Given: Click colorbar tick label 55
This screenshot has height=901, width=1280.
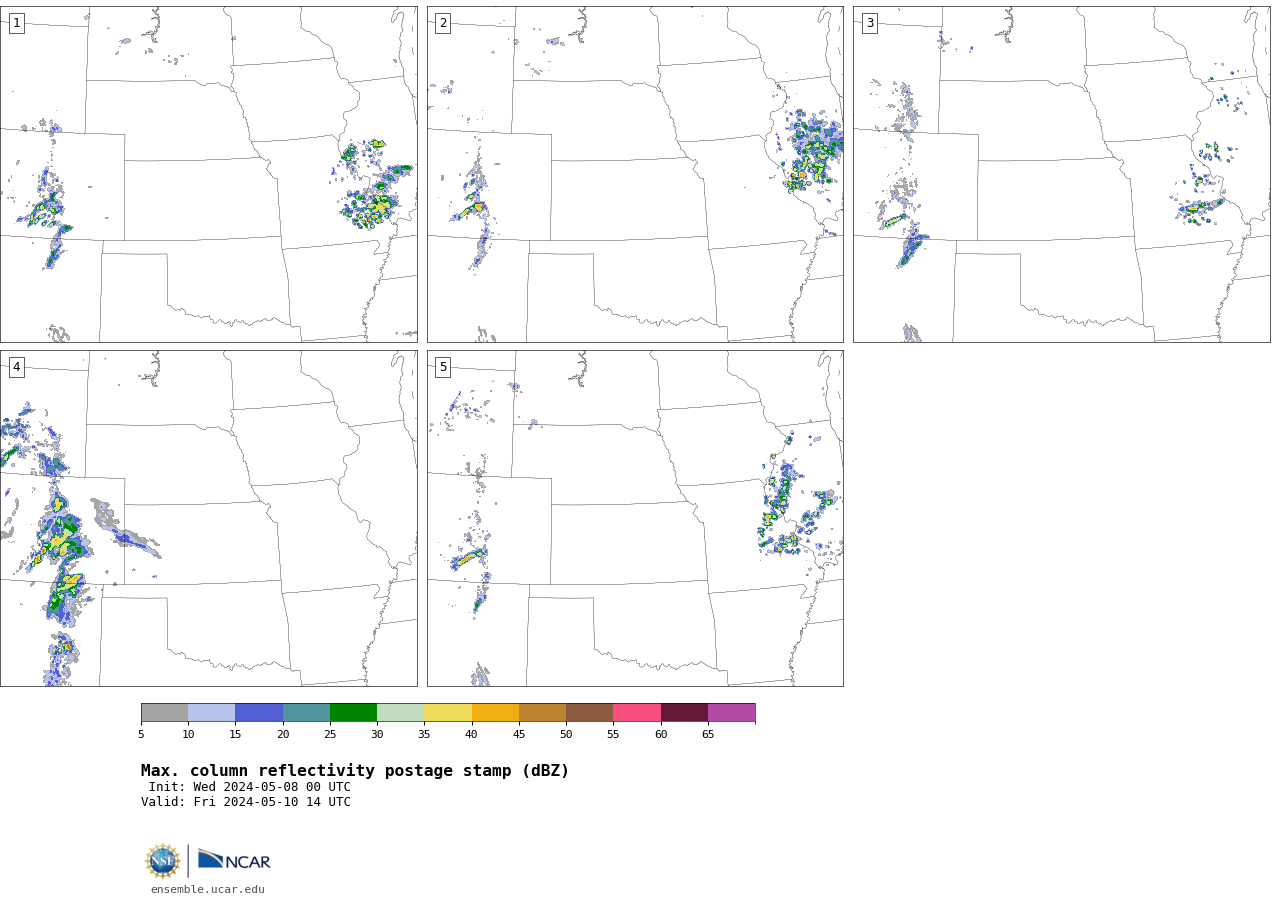Looking at the screenshot, I should click(613, 735).
